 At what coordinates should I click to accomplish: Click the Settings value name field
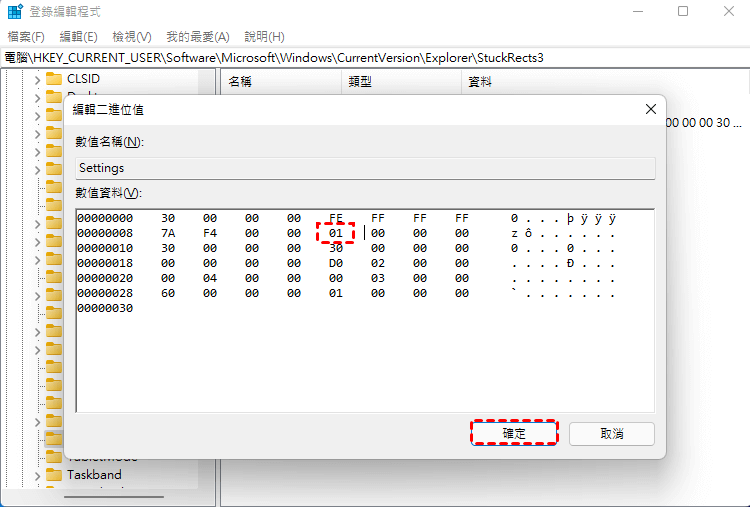point(365,168)
